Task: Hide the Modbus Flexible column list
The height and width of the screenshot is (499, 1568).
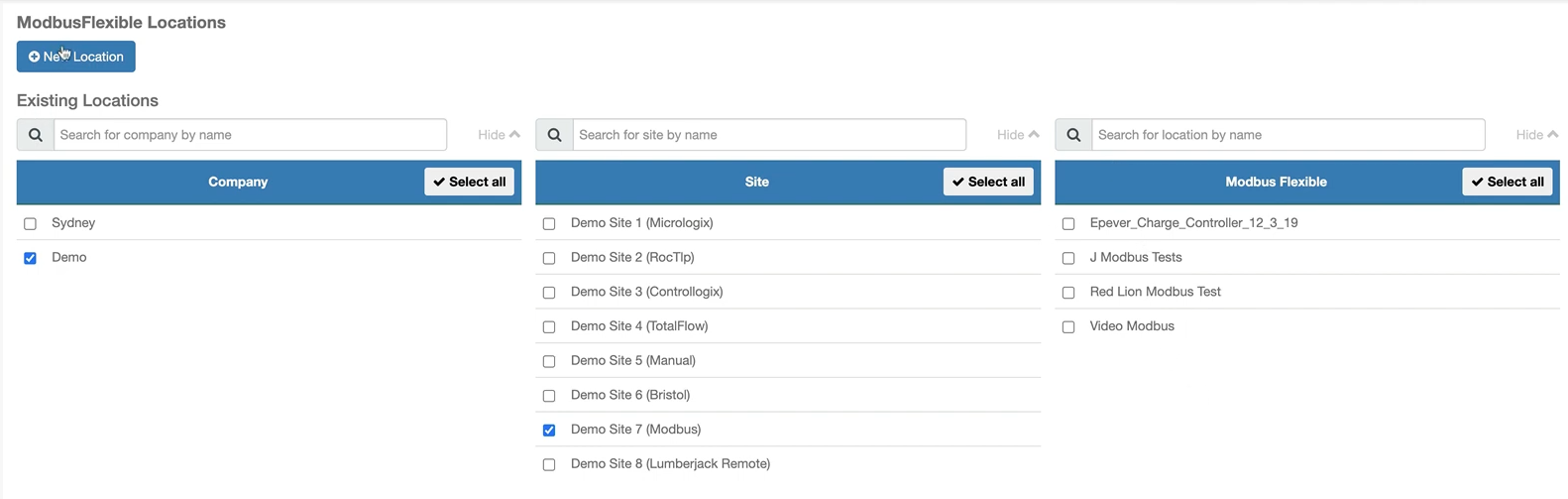Action: [1537, 135]
